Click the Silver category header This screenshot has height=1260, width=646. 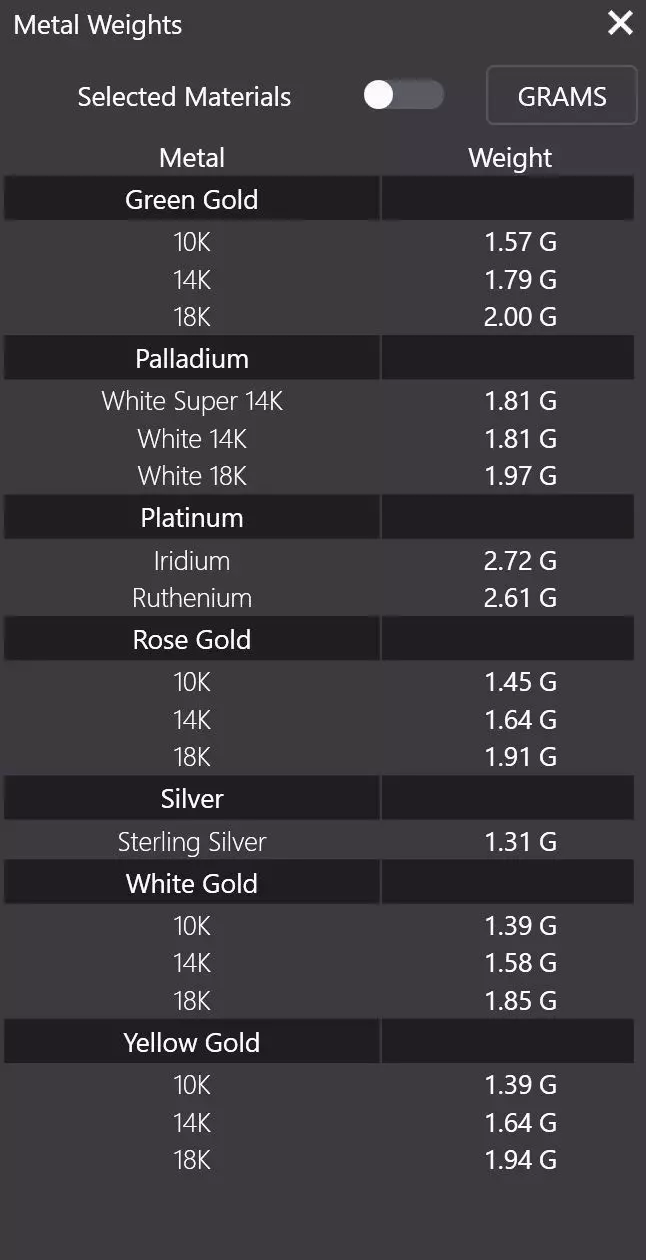point(192,799)
